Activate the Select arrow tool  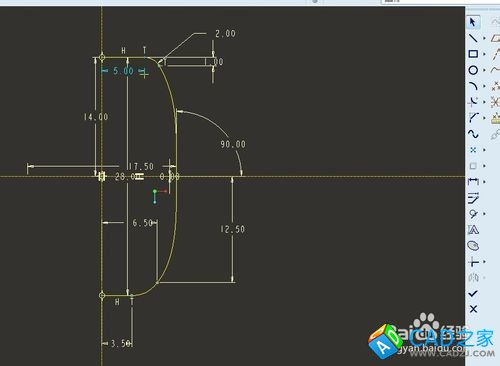(x=473, y=22)
